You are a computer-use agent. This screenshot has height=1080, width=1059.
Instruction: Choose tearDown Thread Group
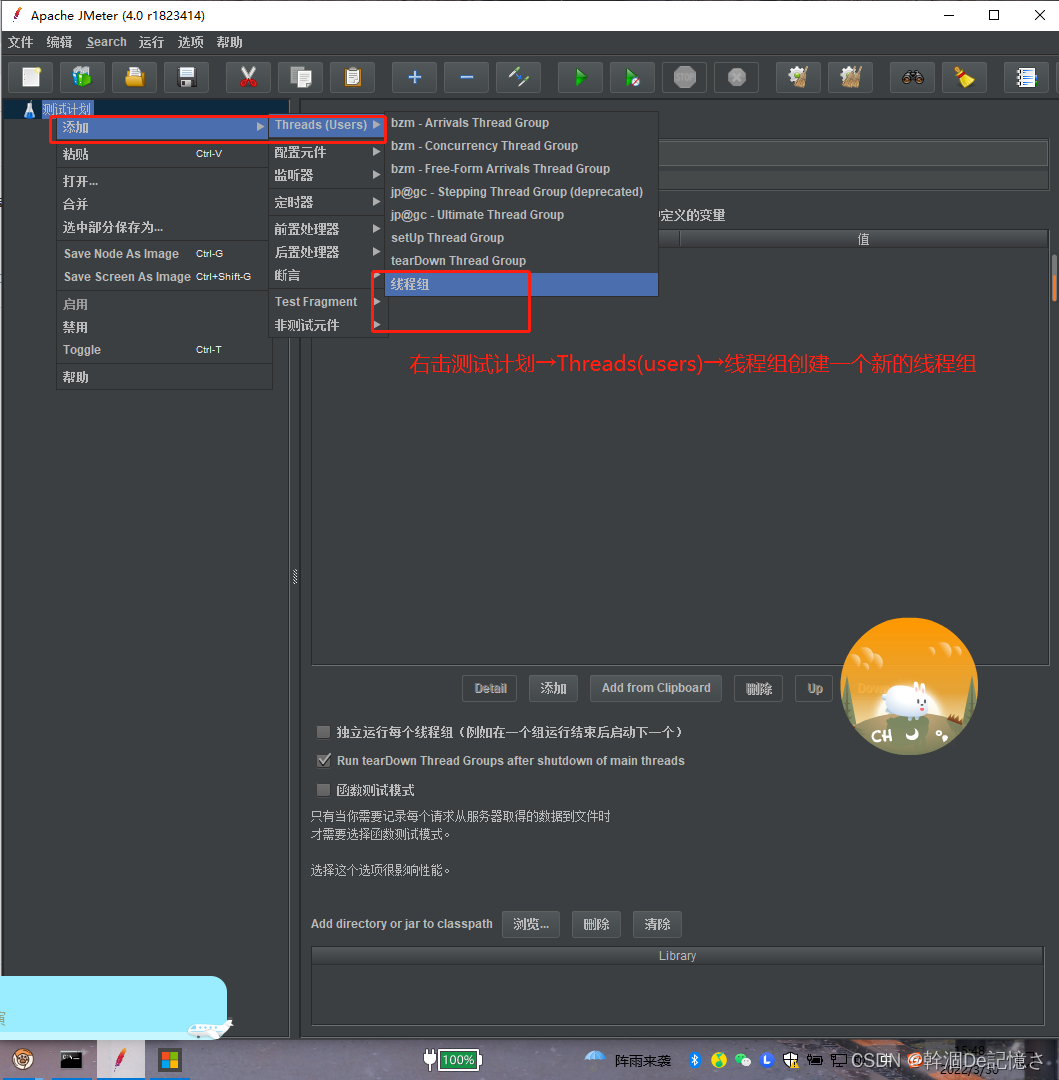coord(521,260)
